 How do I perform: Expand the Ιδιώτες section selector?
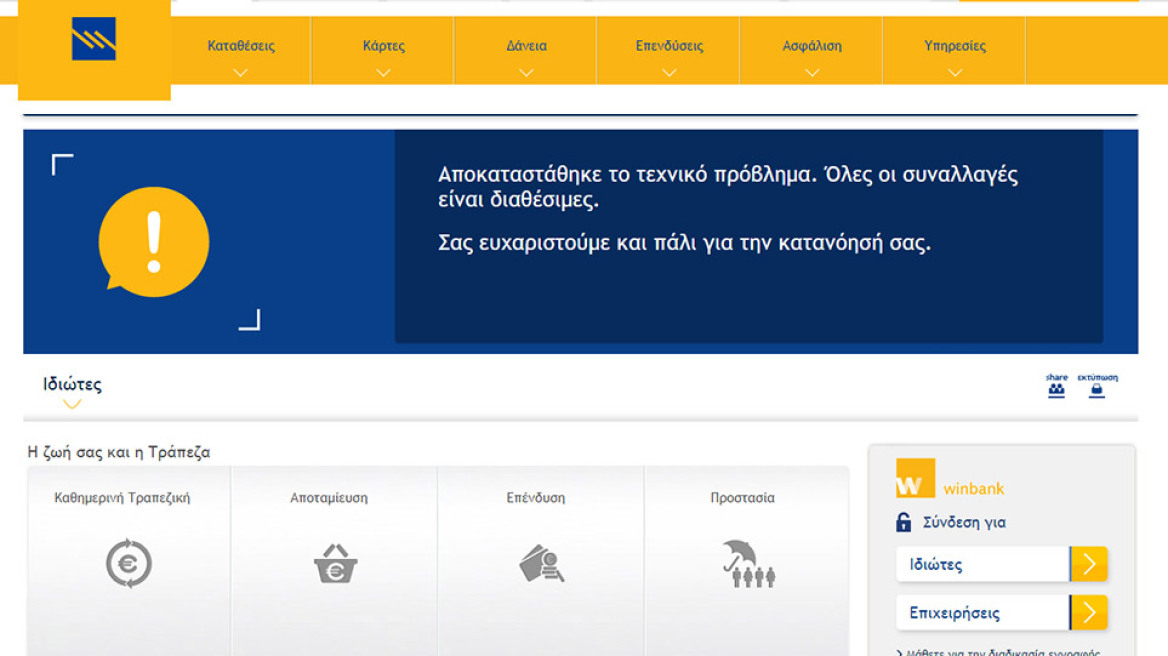point(72,390)
